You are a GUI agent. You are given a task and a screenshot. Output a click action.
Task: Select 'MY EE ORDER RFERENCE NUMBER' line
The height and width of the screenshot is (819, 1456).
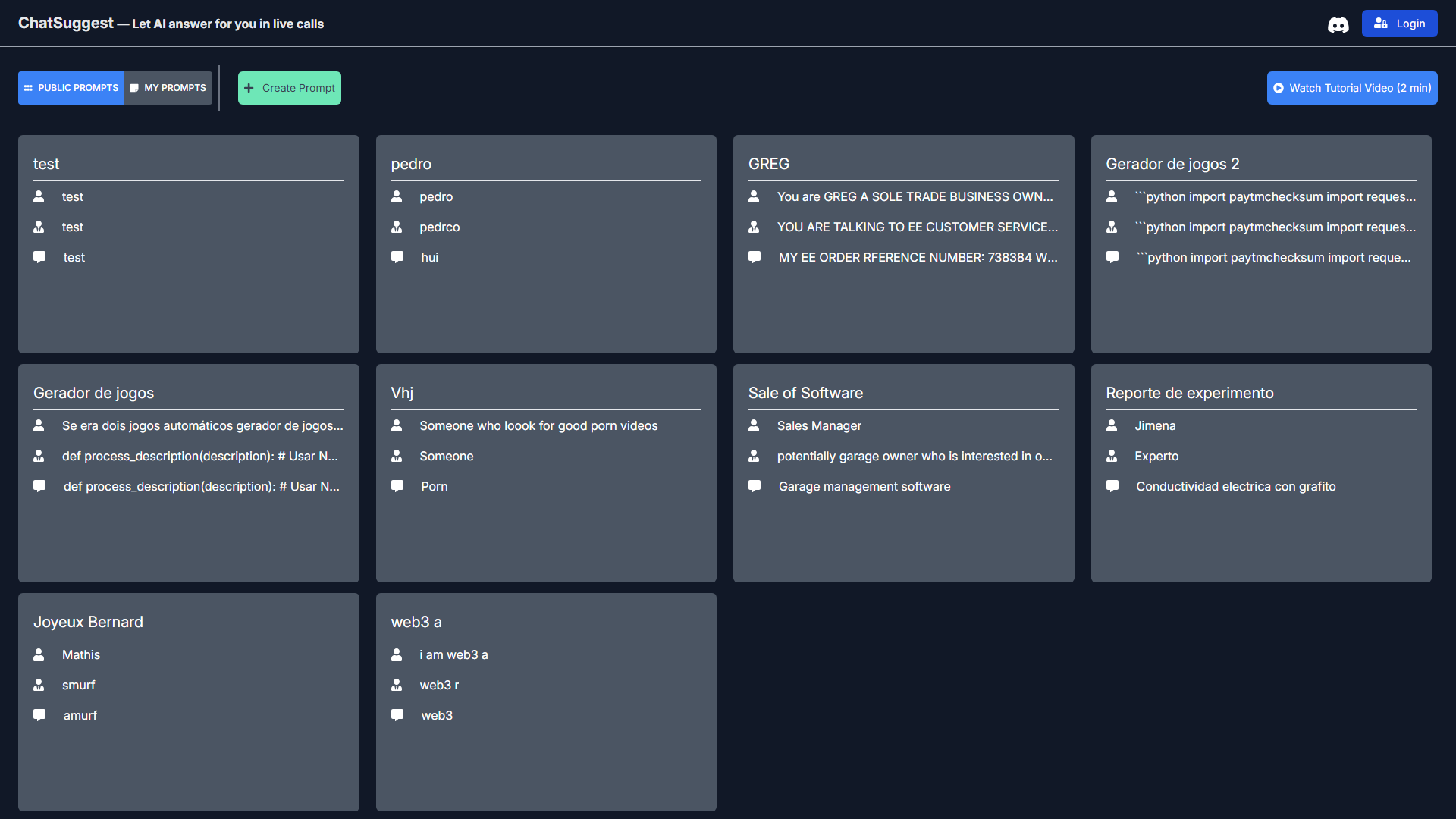tap(918, 257)
